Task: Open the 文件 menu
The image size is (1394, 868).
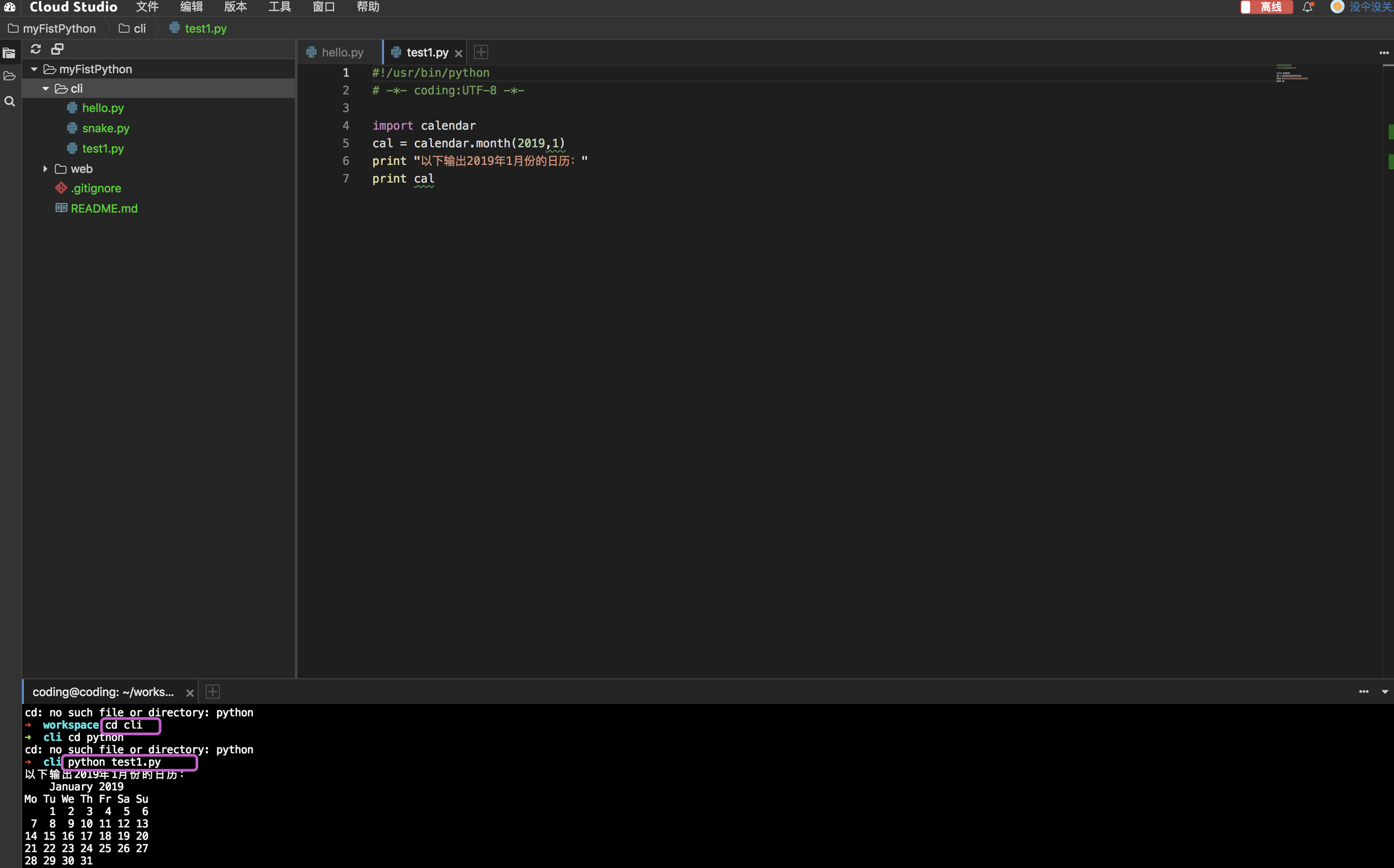Action: (x=147, y=7)
